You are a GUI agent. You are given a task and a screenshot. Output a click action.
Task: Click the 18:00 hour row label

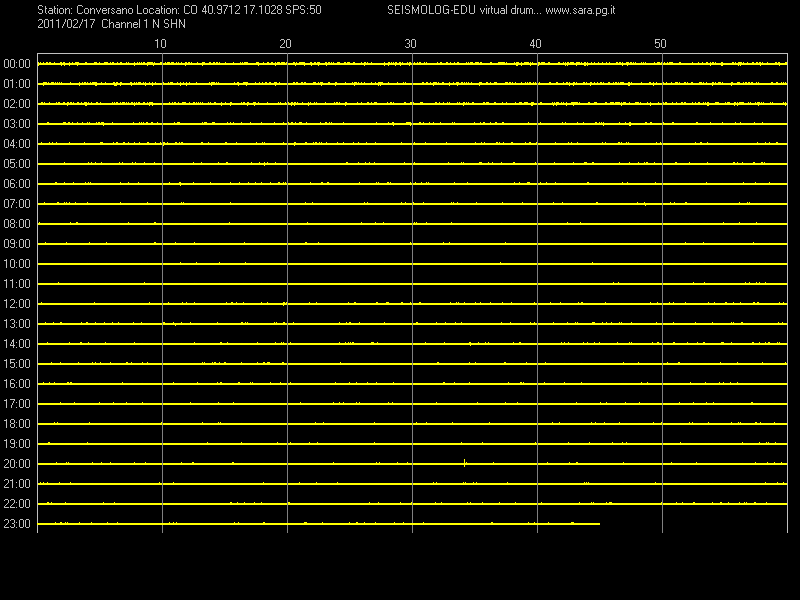(x=17, y=424)
